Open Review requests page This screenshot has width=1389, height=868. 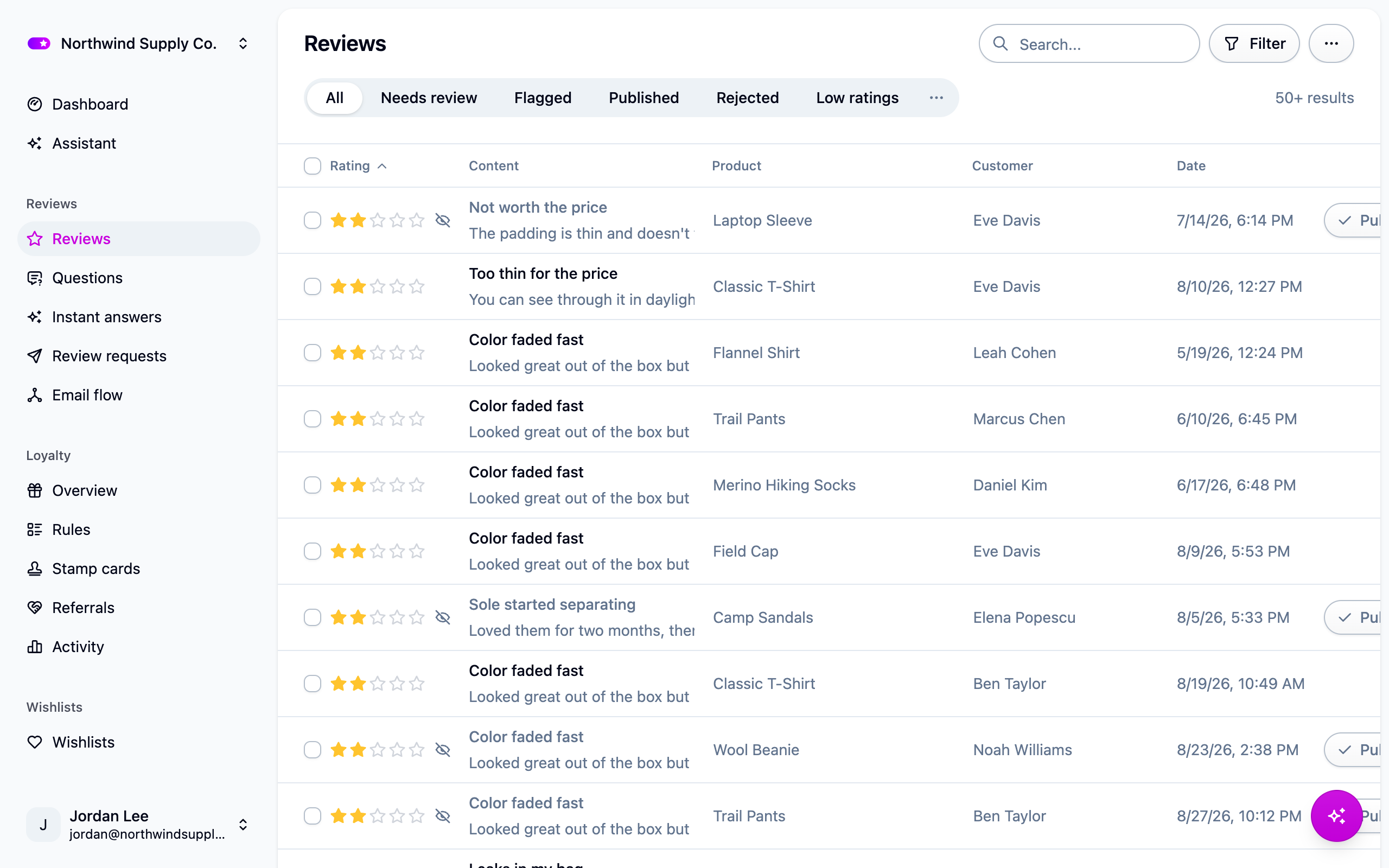pos(138,356)
